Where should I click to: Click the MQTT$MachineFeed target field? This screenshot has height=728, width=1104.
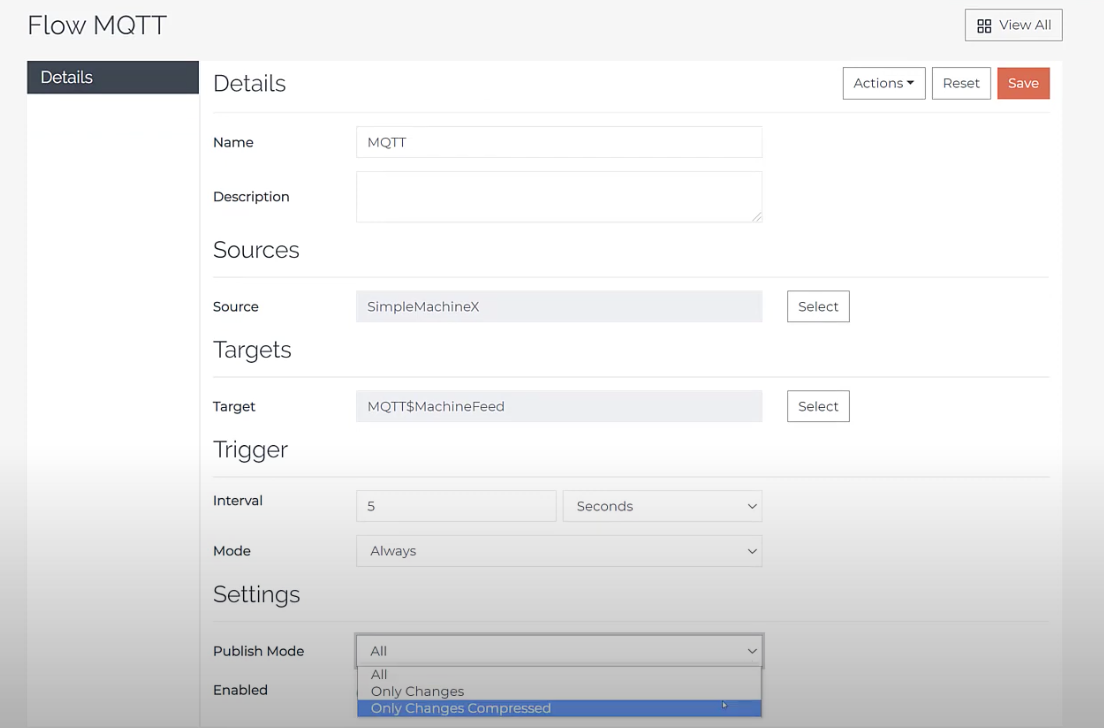click(x=558, y=406)
